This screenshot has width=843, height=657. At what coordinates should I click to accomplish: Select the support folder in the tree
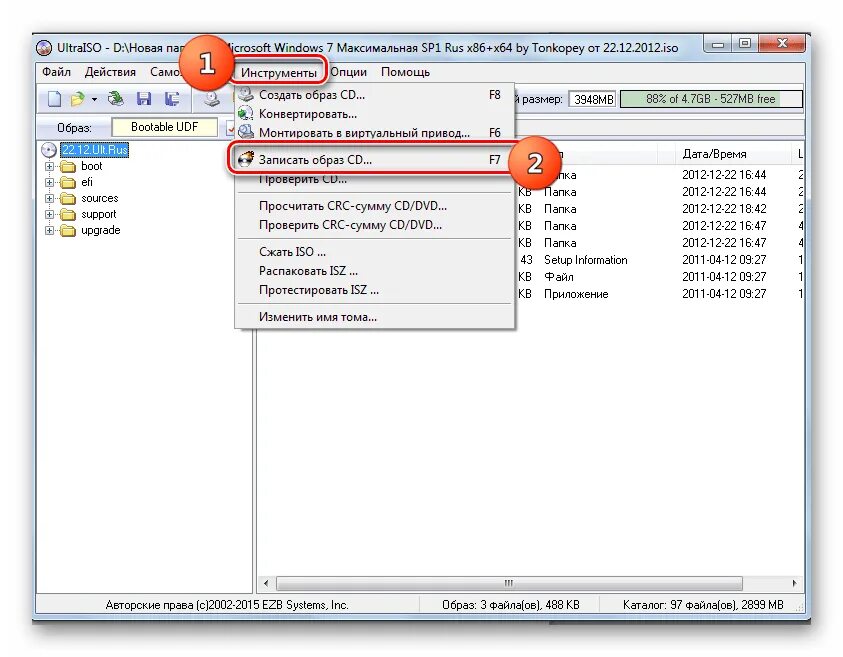pyautogui.click(x=98, y=215)
